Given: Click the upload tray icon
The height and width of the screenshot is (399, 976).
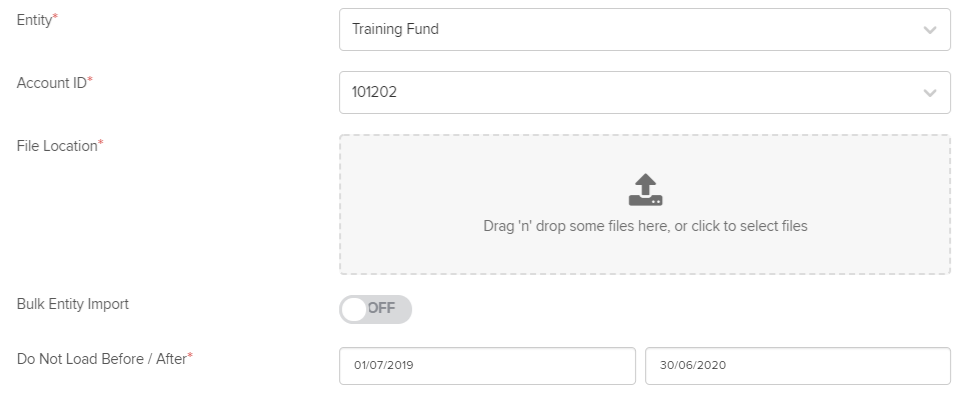Looking at the screenshot, I should pyautogui.click(x=645, y=190).
